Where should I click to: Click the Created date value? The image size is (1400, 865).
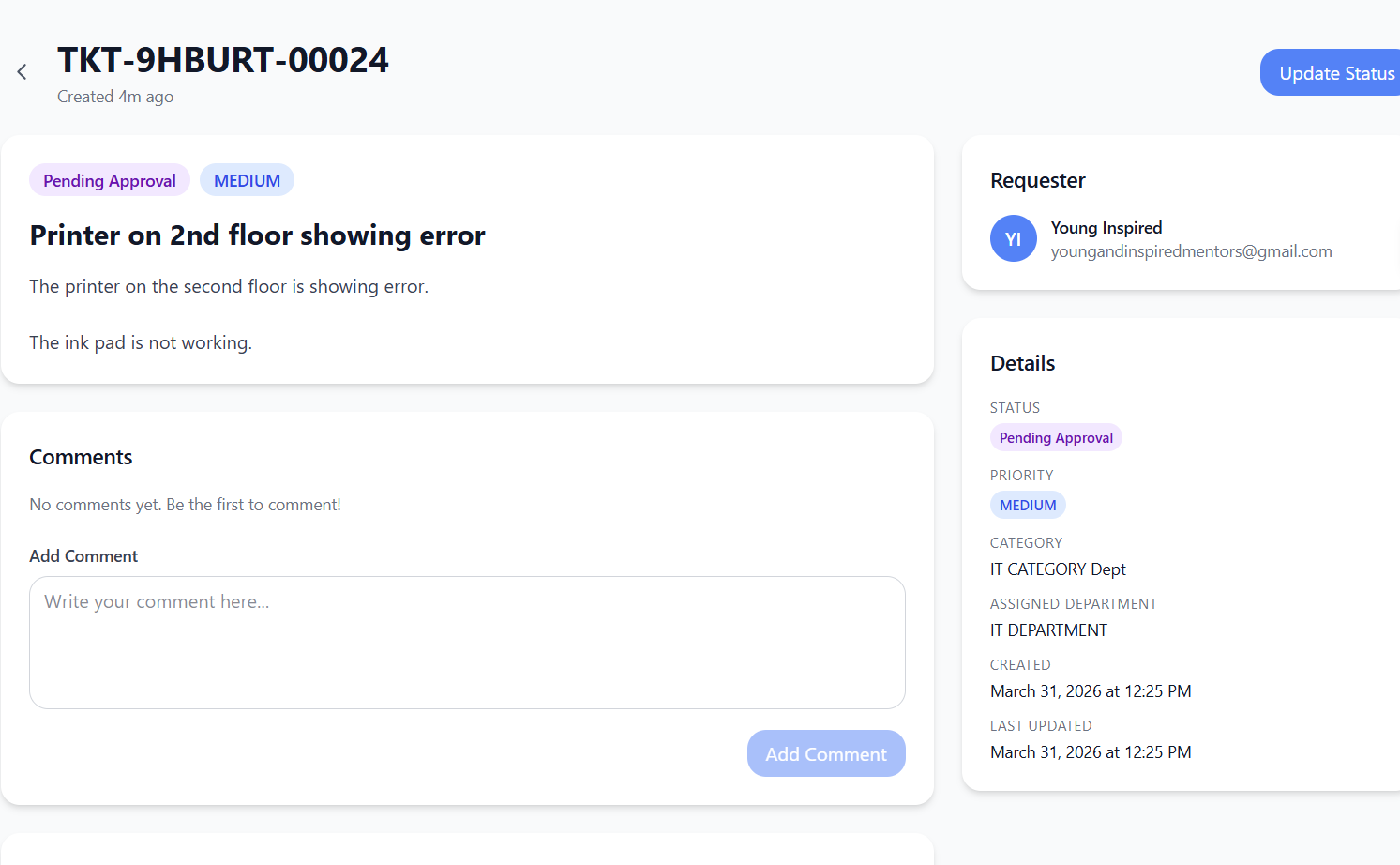click(x=1091, y=691)
